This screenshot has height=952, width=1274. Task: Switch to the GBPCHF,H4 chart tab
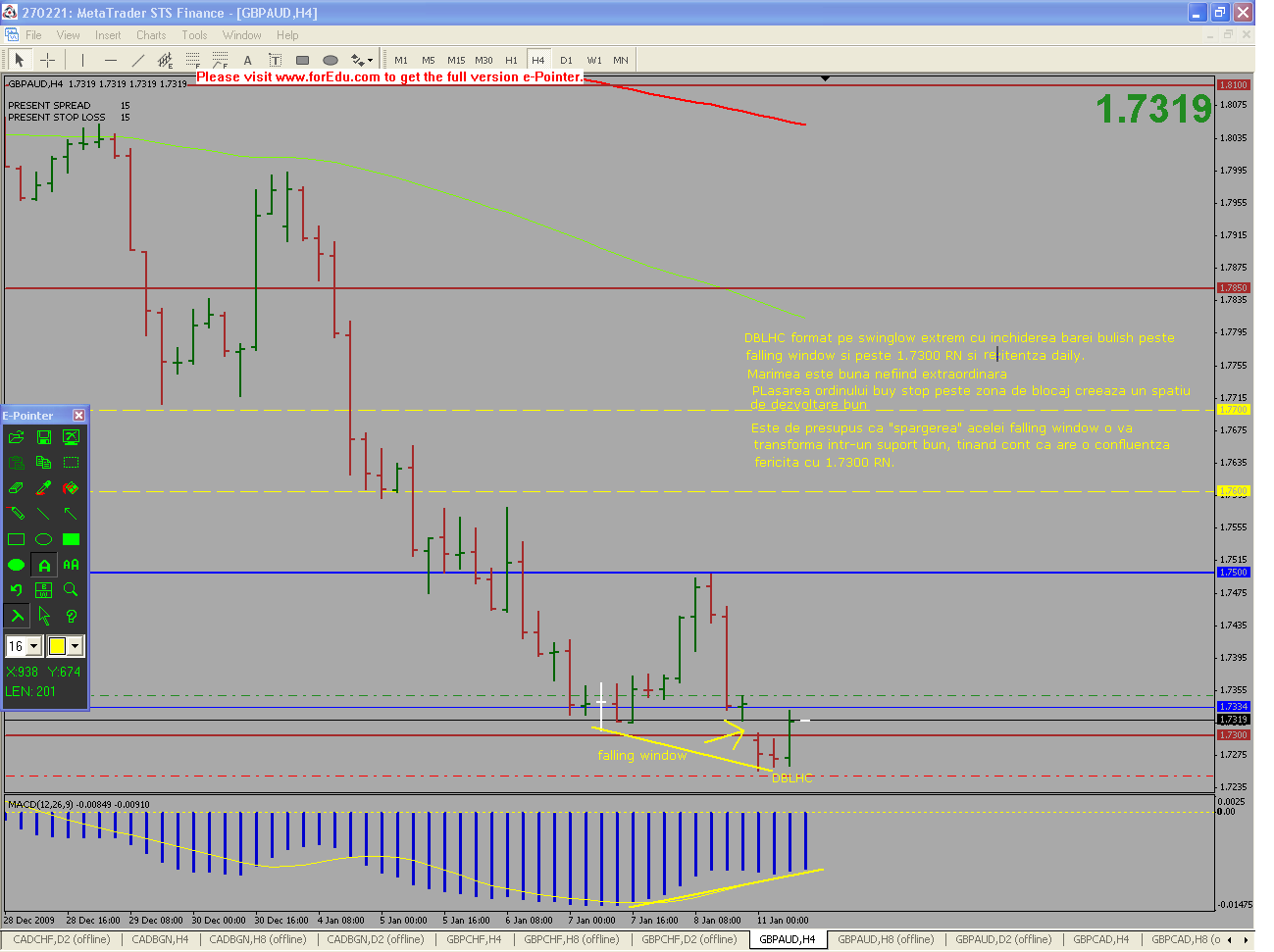[x=474, y=939]
